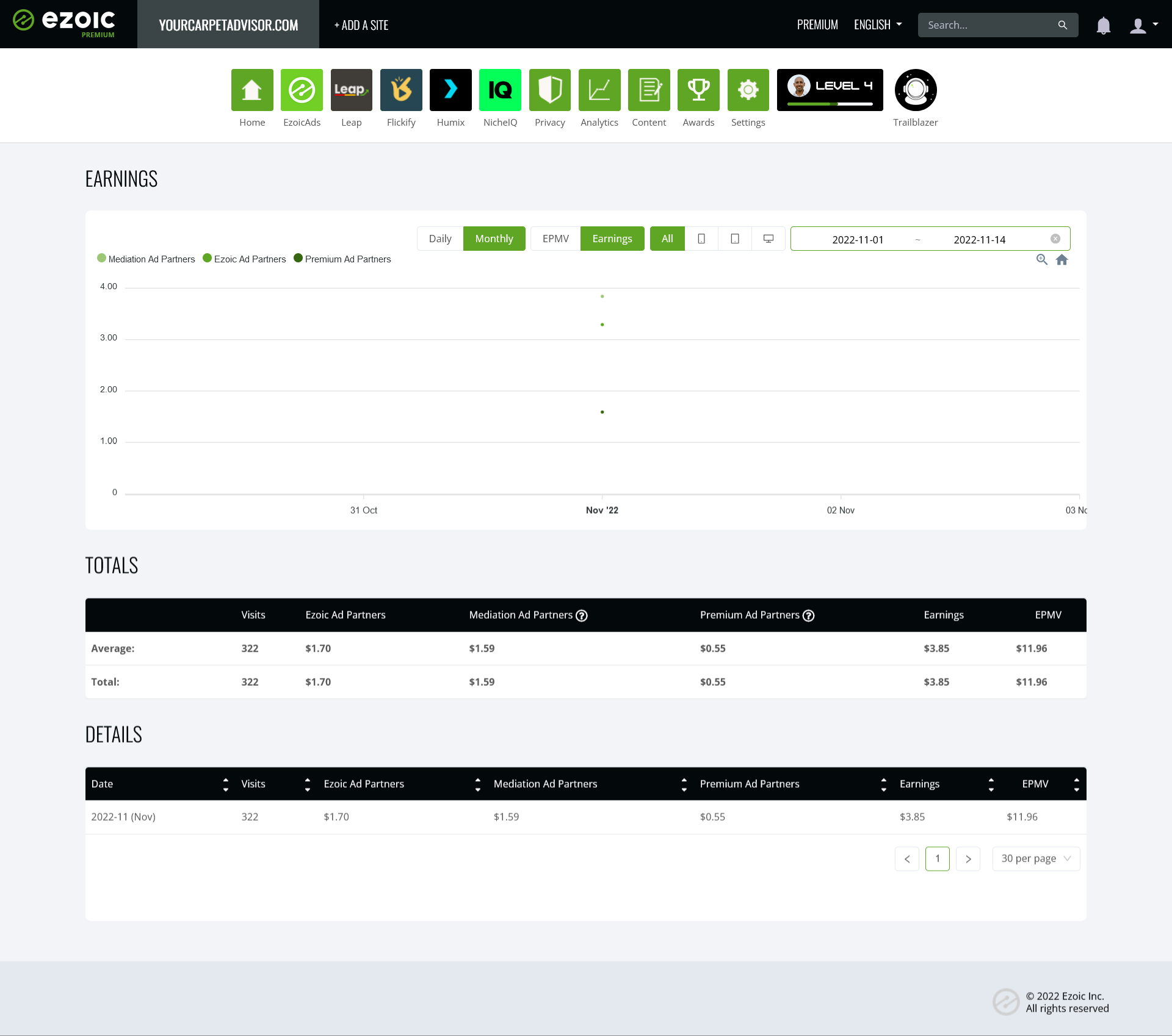Image resolution: width=1172 pixels, height=1036 pixels.
Task: Open the notifications bell
Action: (x=1104, y=25)
